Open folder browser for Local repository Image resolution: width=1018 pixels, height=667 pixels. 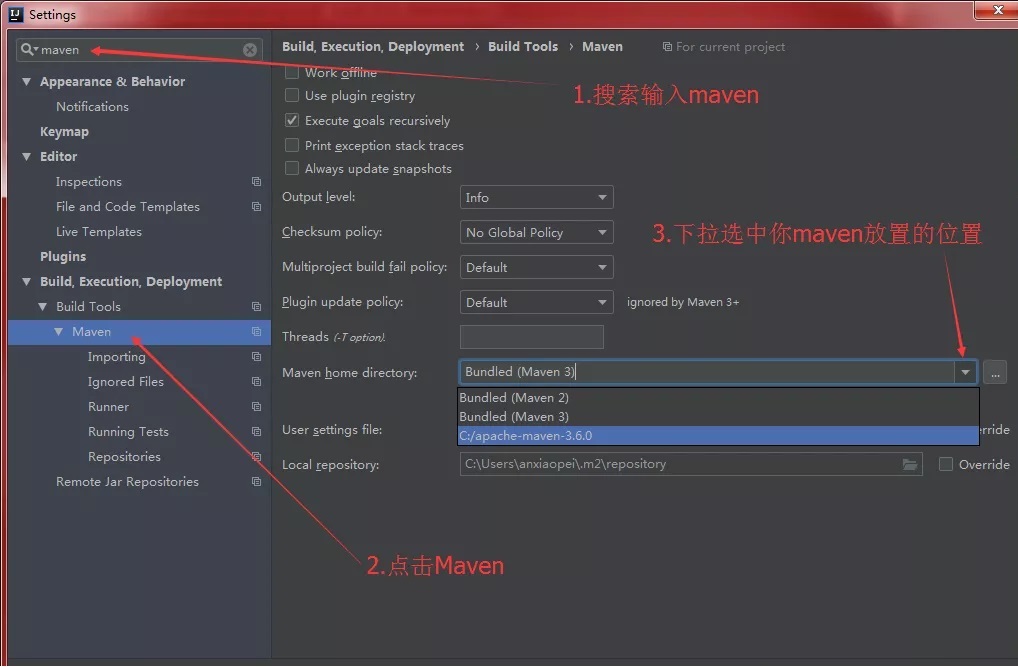pos(910,464)
